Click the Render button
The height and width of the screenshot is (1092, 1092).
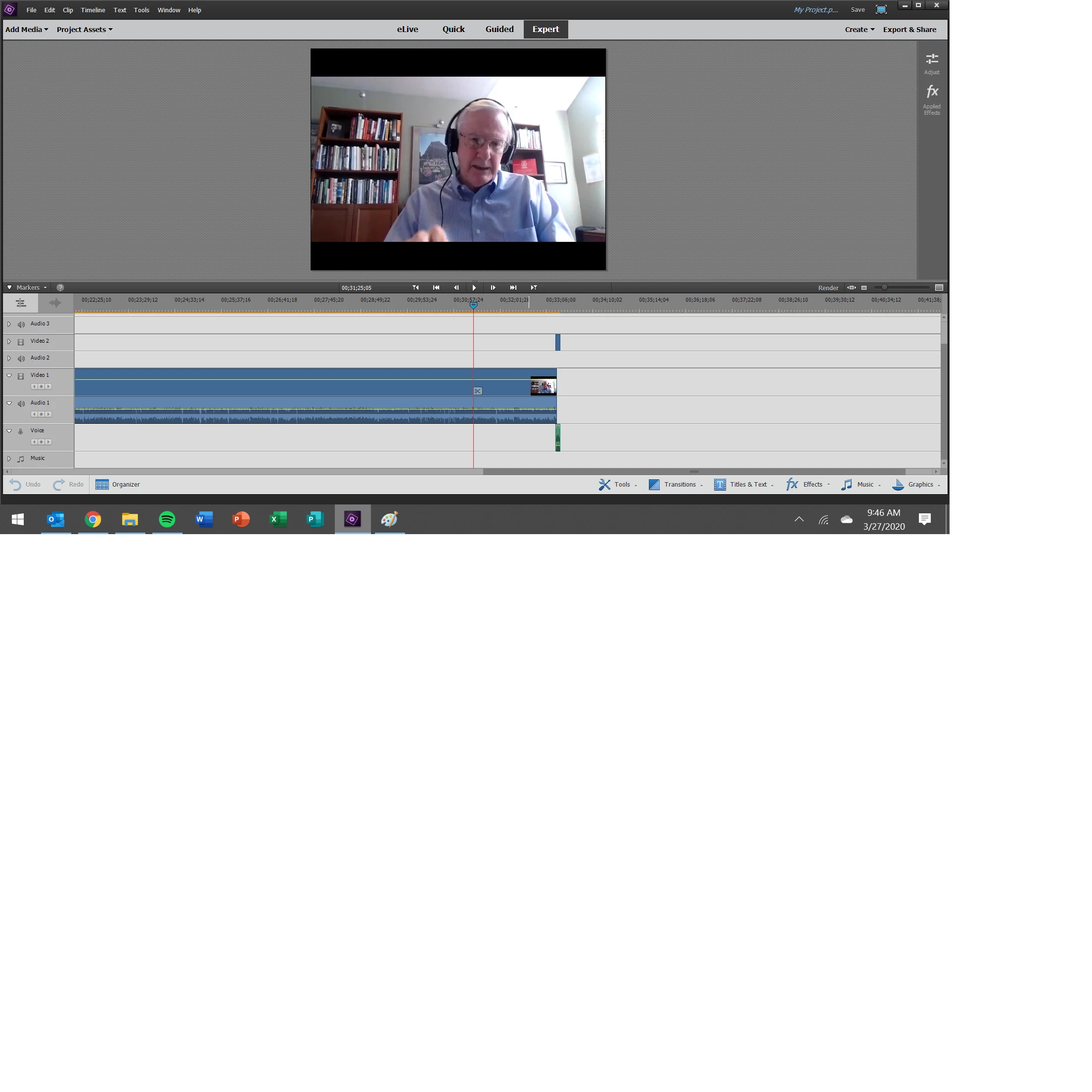[x=828, y=288]
